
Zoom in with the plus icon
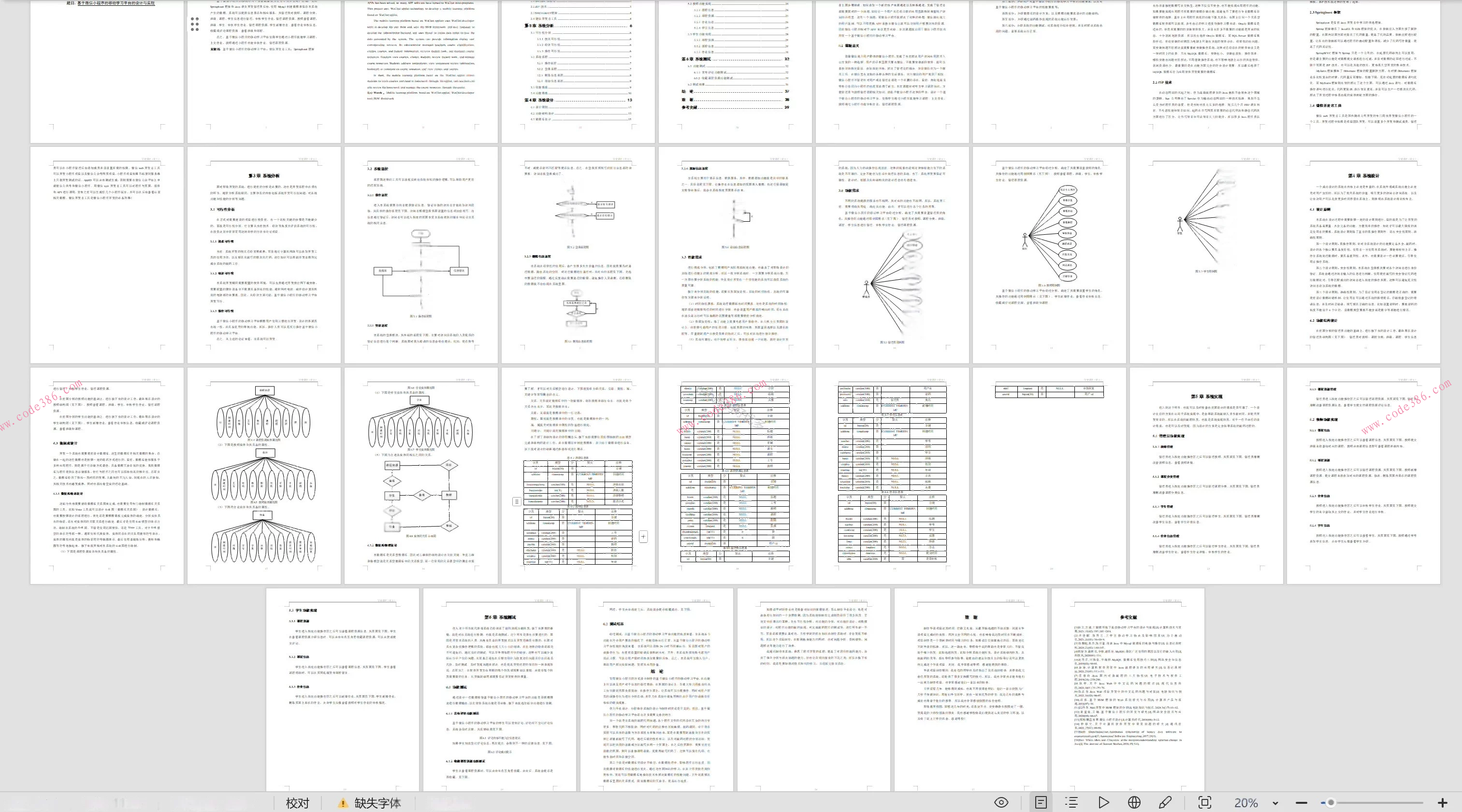(x=1442, y=803)
